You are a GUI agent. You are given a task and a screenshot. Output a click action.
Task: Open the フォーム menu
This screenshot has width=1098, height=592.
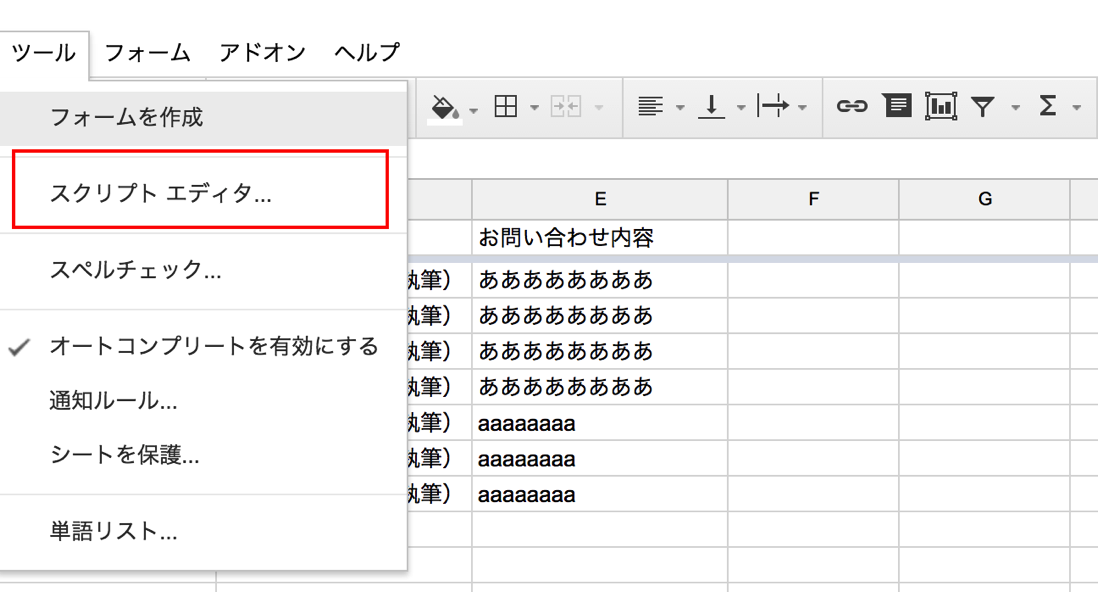point(147,53)
